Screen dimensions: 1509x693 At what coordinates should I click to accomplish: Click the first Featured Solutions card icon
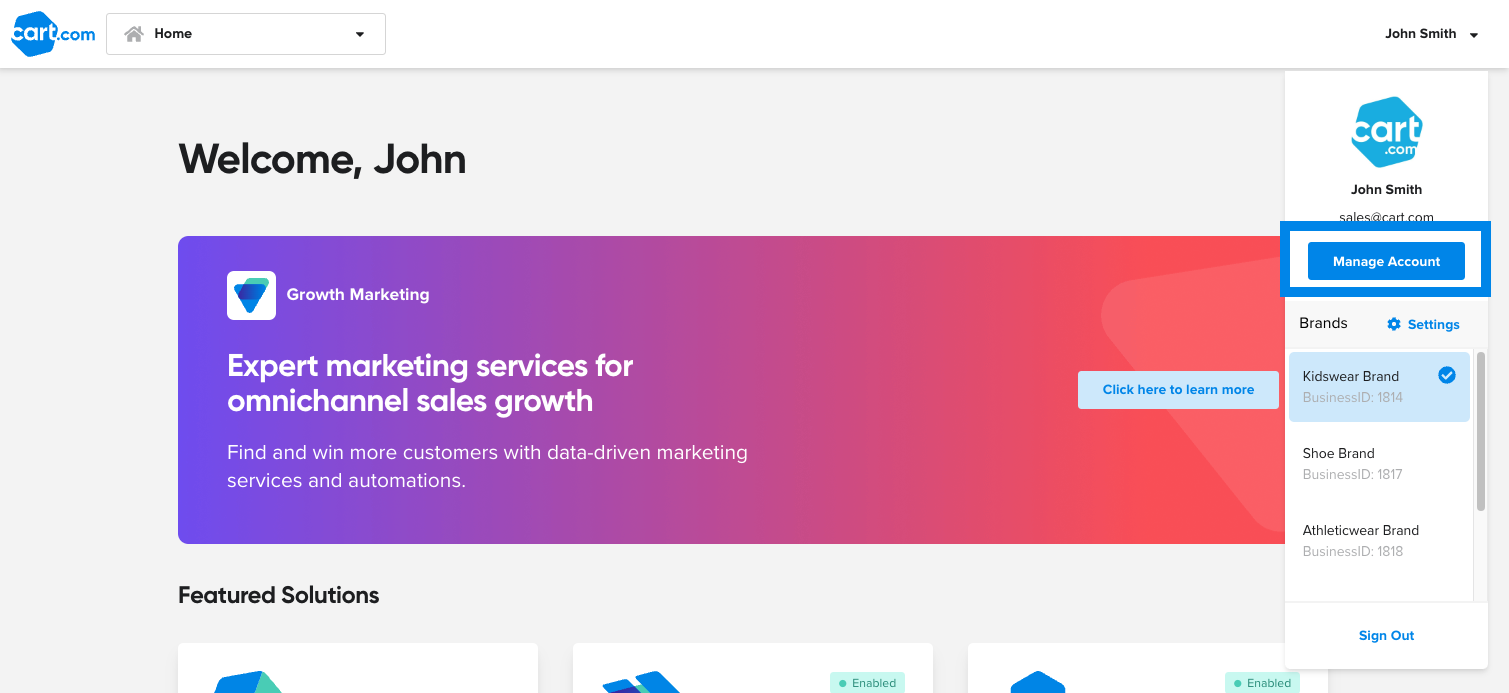[248, 682]
